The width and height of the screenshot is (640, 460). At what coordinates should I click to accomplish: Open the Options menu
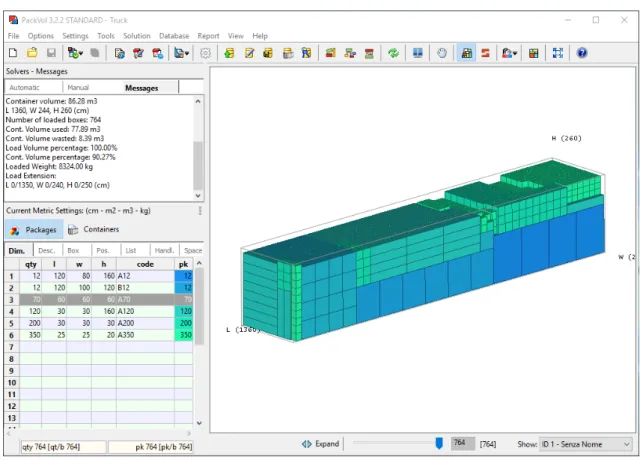(41, 36)
